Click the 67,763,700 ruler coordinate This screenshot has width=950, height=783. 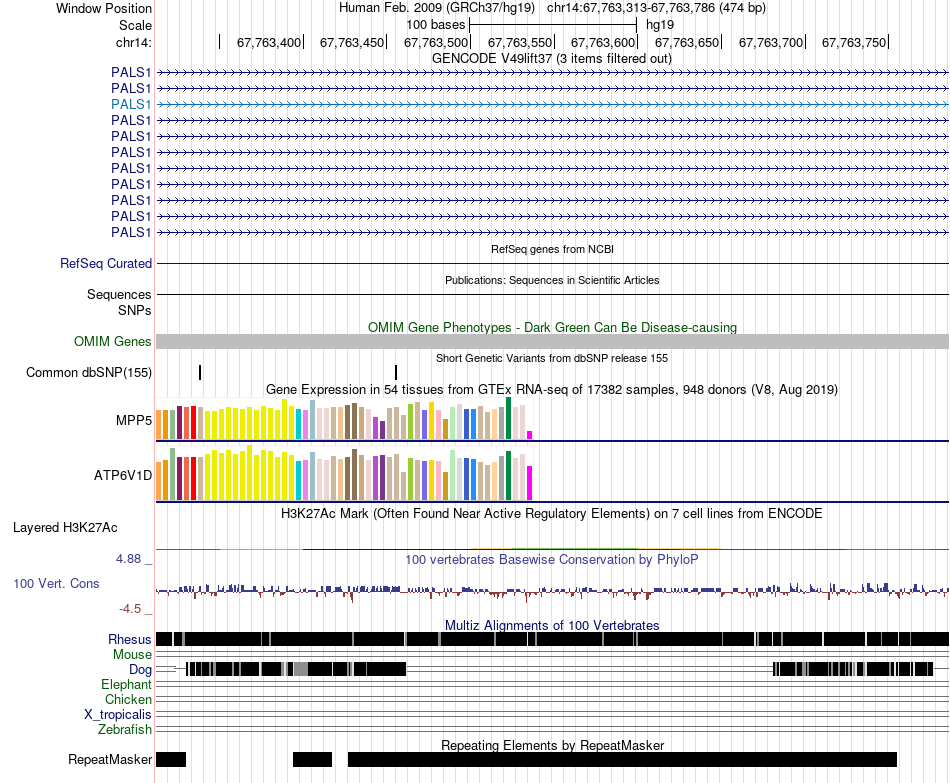(771, 42)
